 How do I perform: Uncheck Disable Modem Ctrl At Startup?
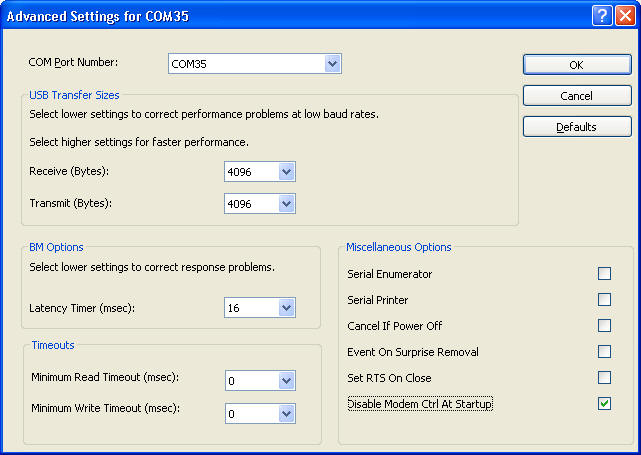604,404
